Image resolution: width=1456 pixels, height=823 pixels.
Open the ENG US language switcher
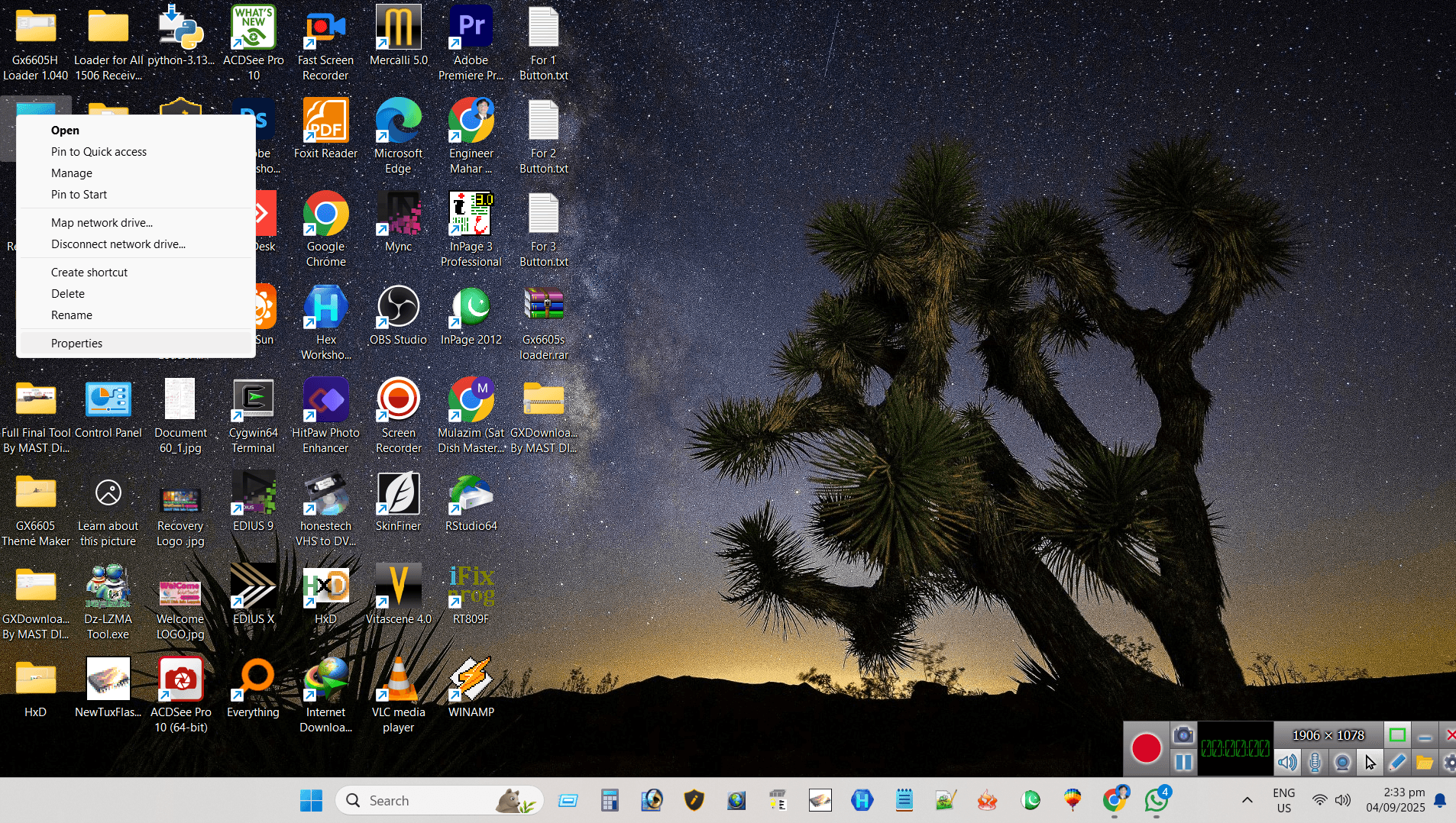tap(1283, 800)
